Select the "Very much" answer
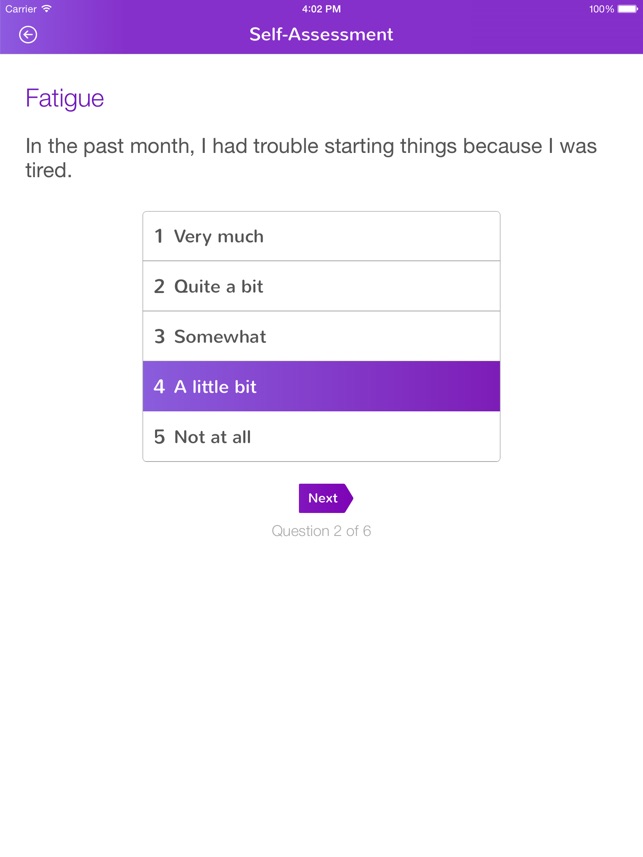The height and width of the screenshot is (857, 643). pos(320,236)
